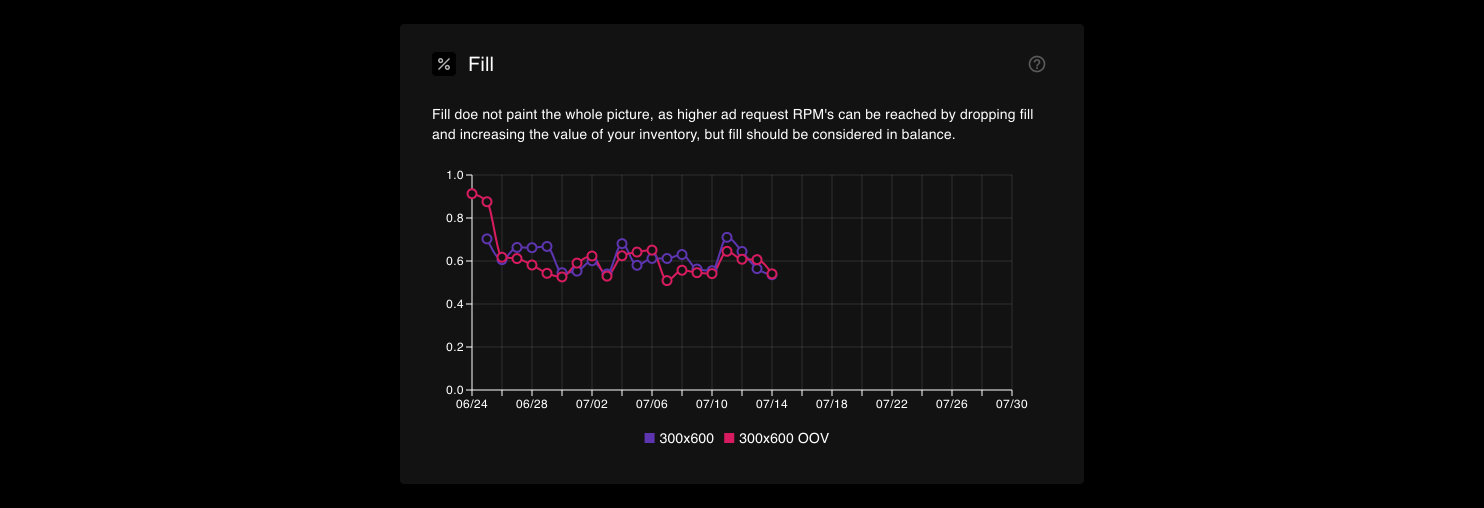Click the 07/26 x-axis label
Image resolution: width=1484 pixels, height=508 pixels.
point(952,405)
